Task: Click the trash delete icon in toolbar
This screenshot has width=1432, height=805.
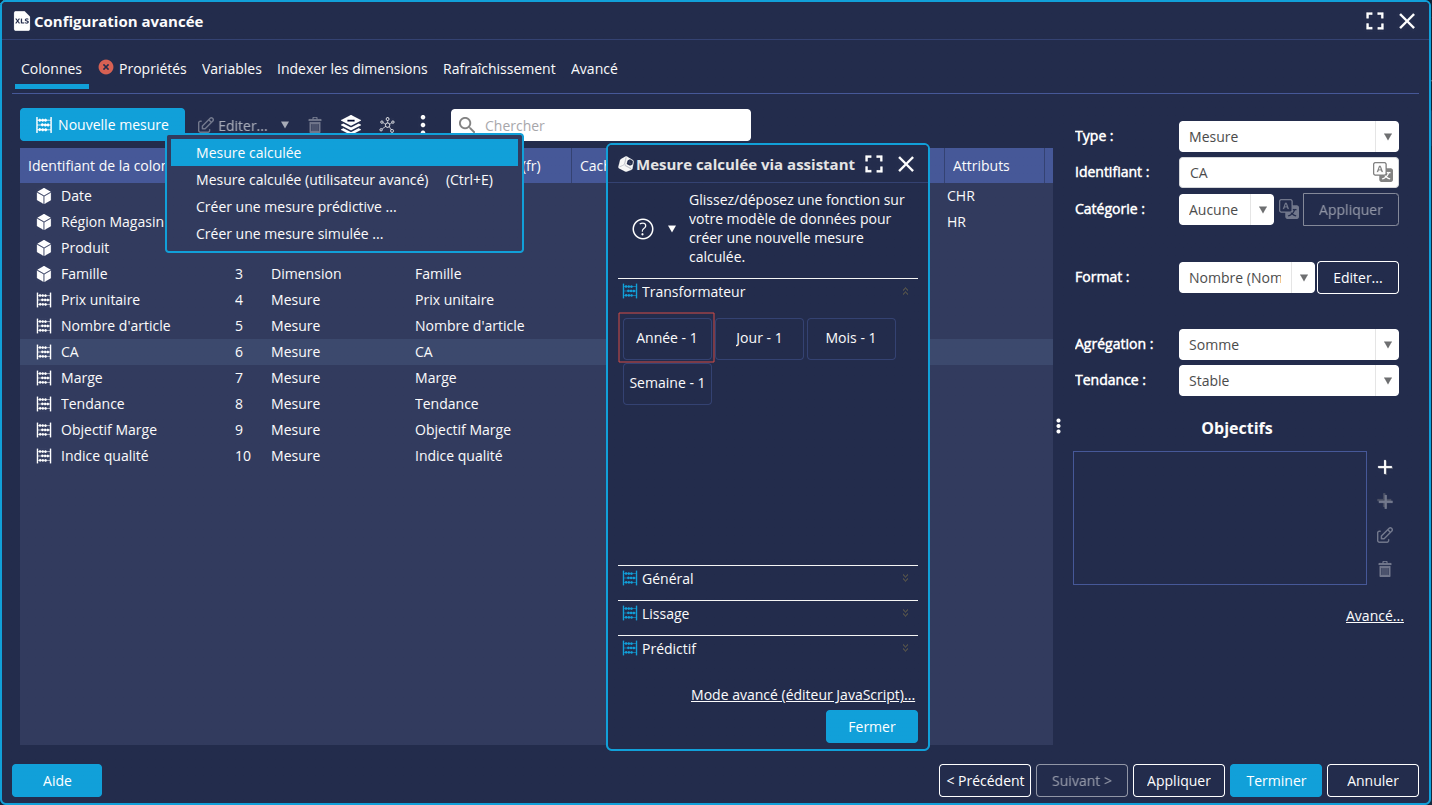Action: click(x=315, y=125)
